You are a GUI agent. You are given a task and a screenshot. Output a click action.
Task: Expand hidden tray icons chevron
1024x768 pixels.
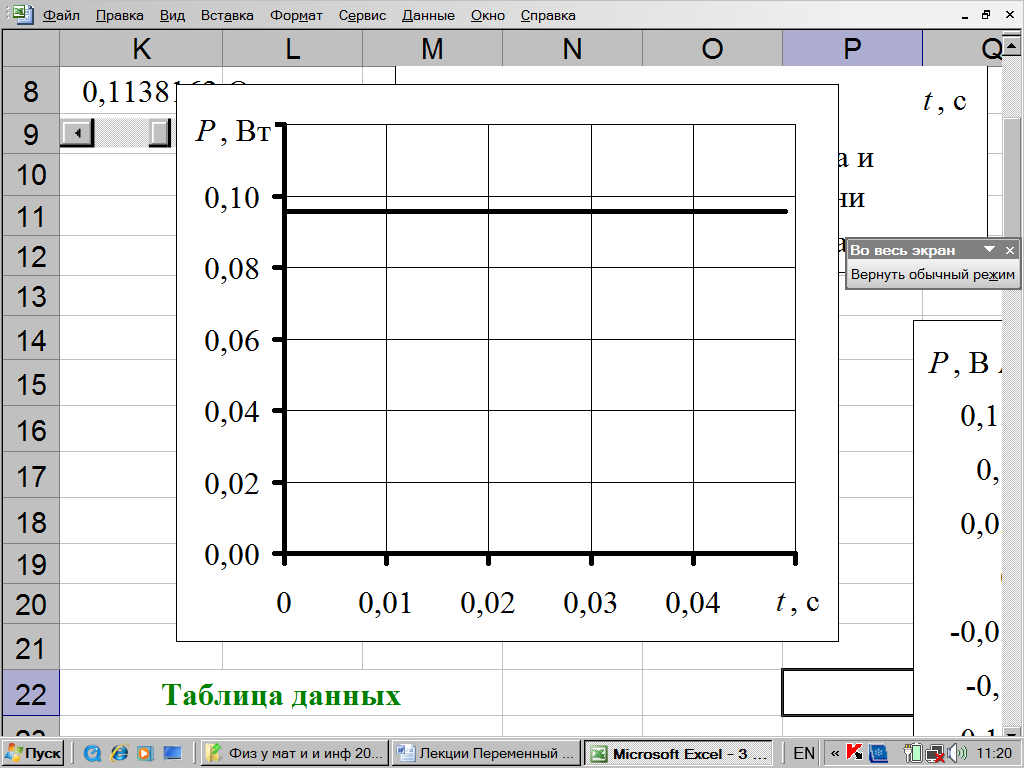click(x=834, y=754)
